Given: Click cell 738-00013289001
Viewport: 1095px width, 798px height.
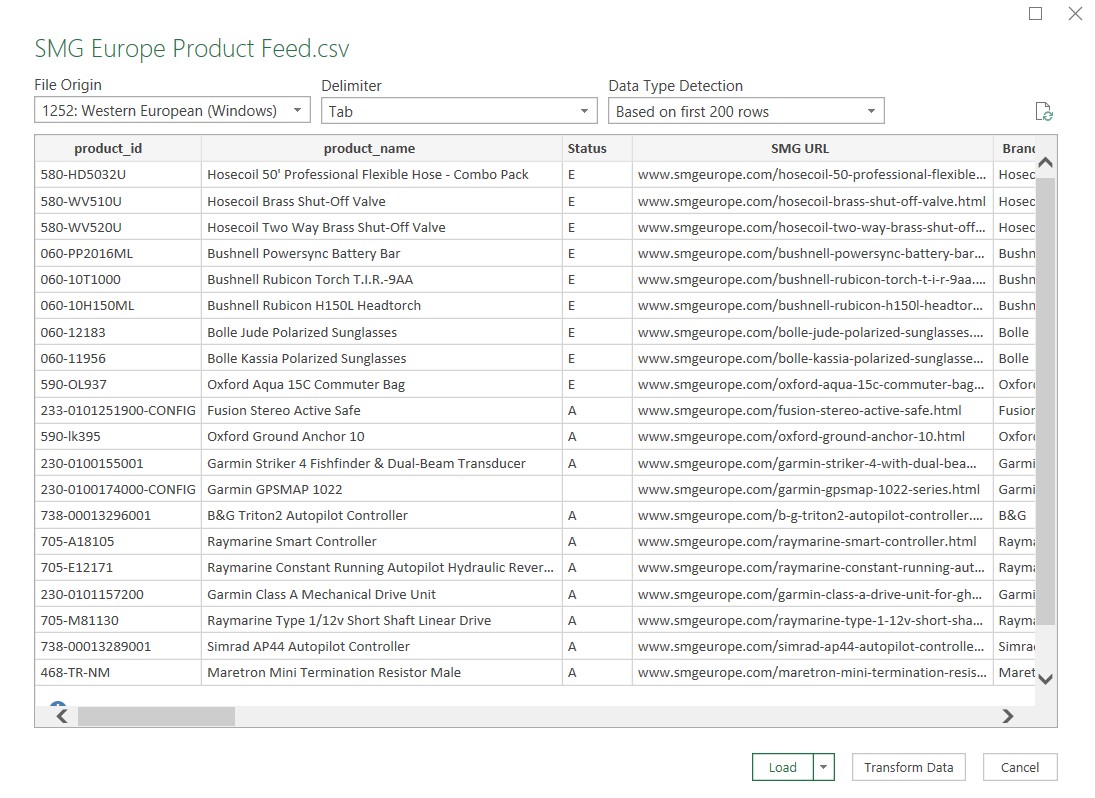Looking at the screenshot, I should [x=117, y=646].
